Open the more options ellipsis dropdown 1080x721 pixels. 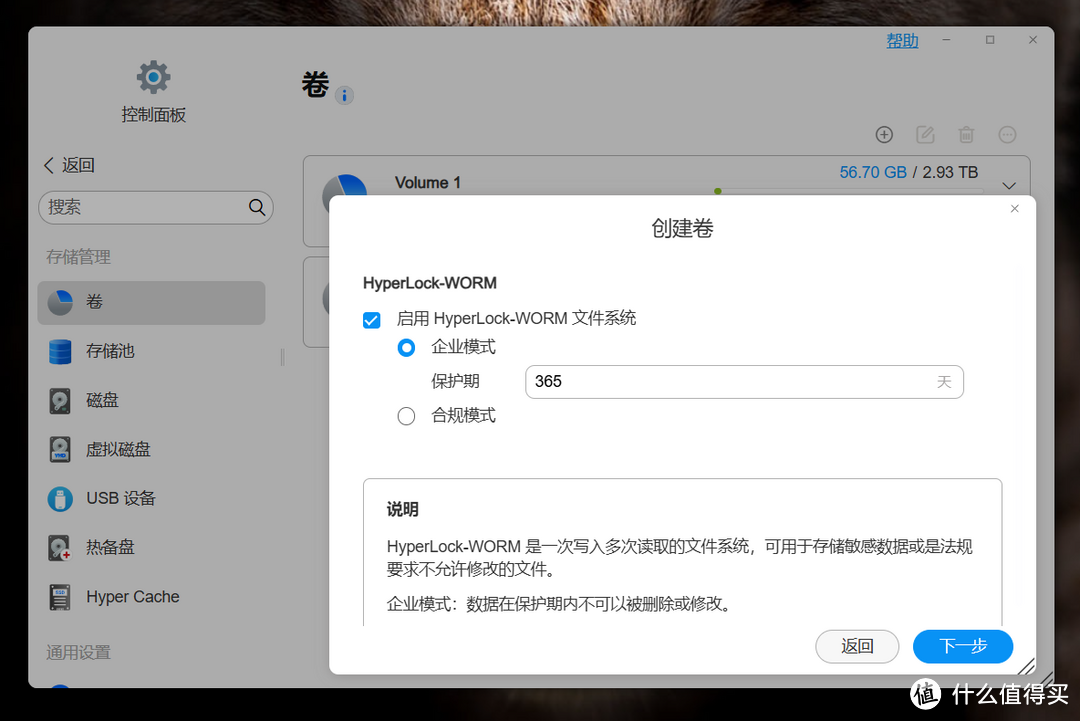pyautogui.click(x=1007, y=134)
